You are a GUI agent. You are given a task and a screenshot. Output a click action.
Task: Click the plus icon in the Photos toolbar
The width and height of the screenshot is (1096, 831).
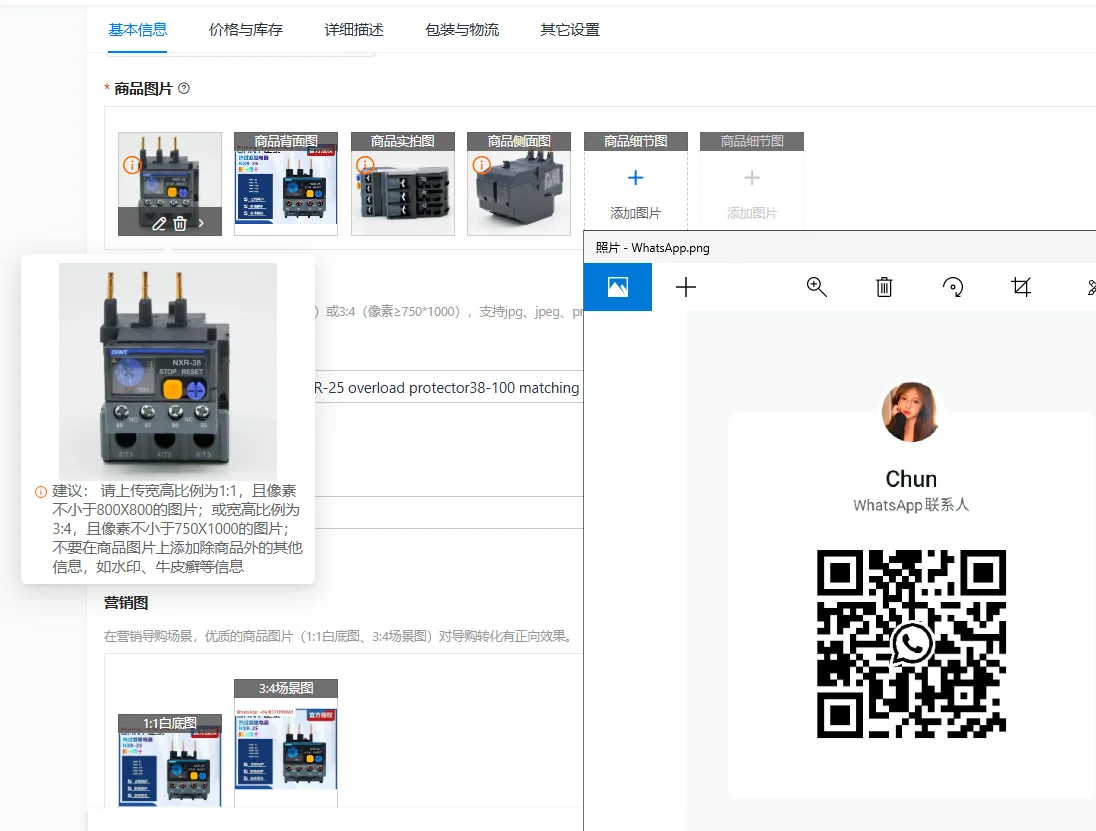[686, 287]
